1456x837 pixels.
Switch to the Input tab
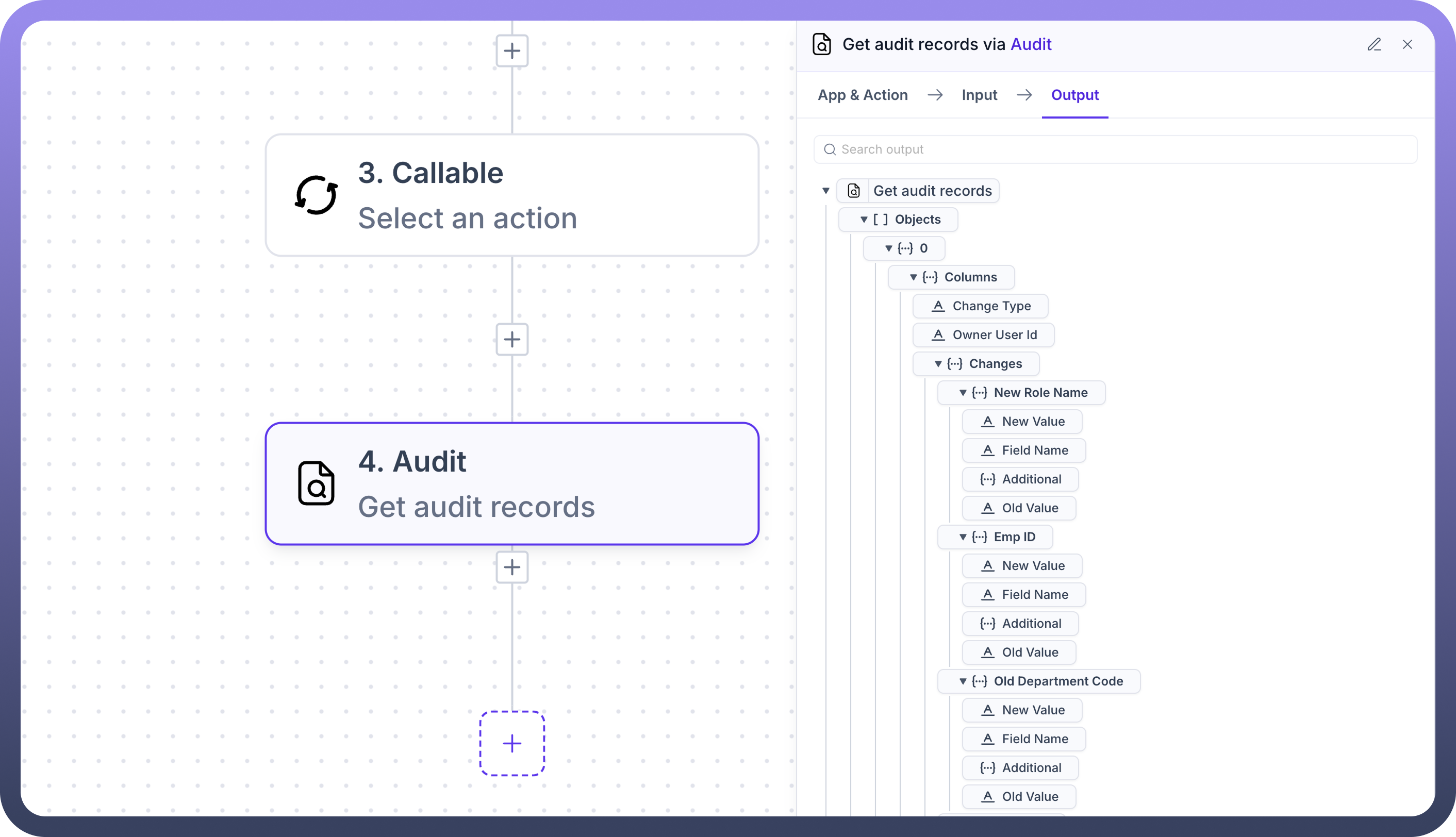pyautogui.click(x=979, y=95)
